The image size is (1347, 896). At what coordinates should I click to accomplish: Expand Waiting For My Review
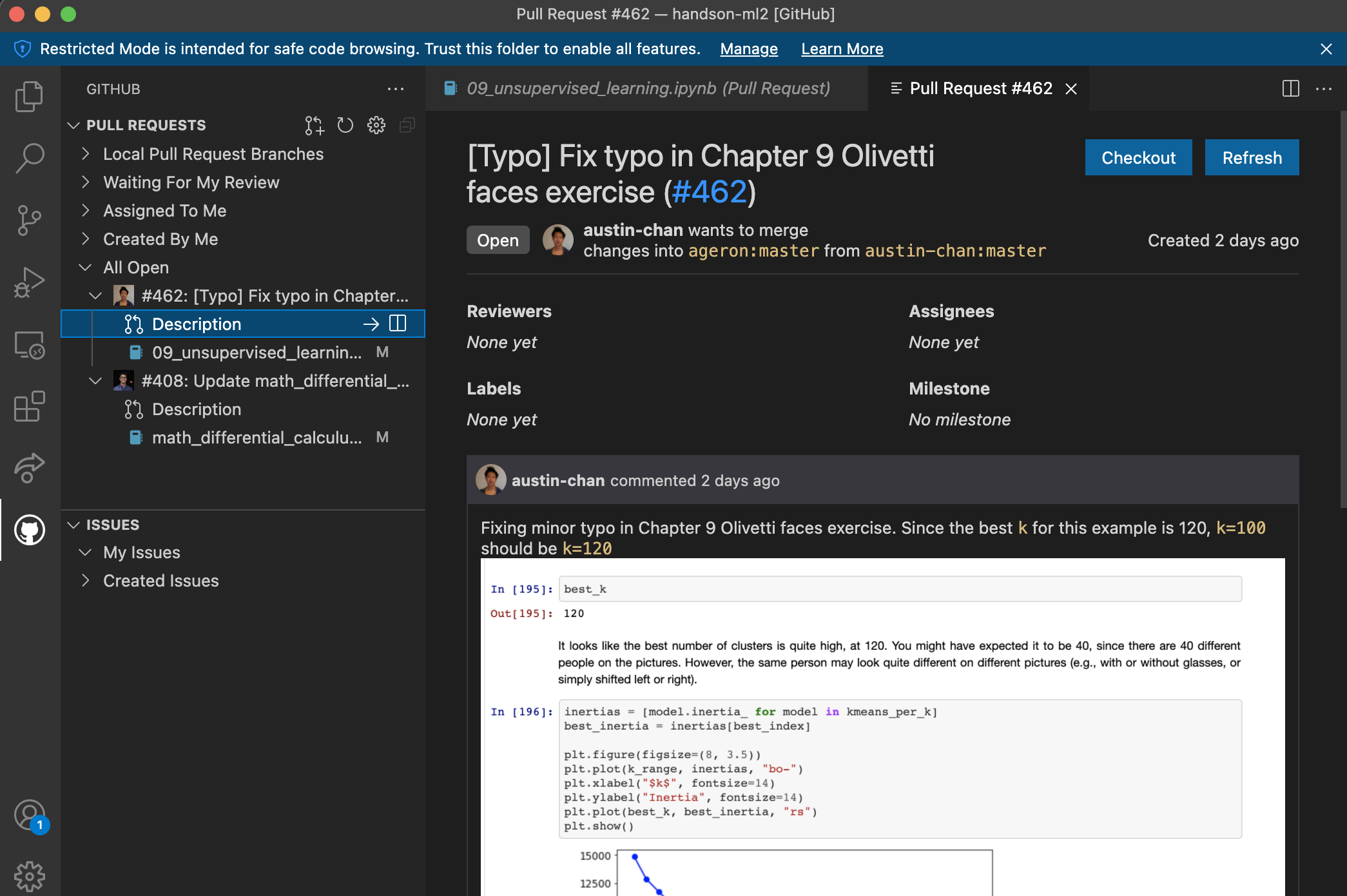[x=85, y=182]
